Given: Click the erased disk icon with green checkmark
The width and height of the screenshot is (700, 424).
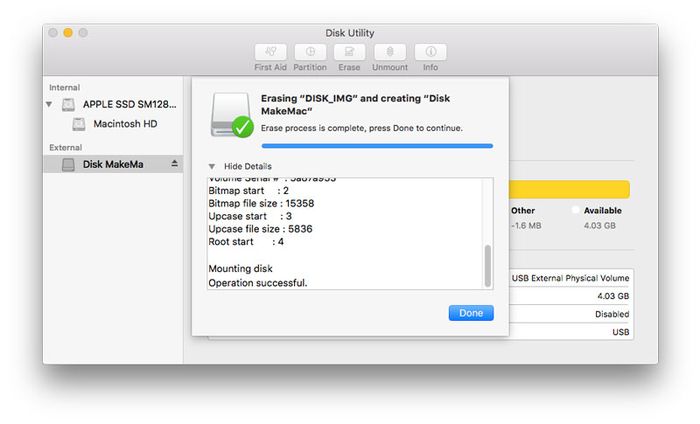Looking at the screenshot, I should [x=231, y=115].
